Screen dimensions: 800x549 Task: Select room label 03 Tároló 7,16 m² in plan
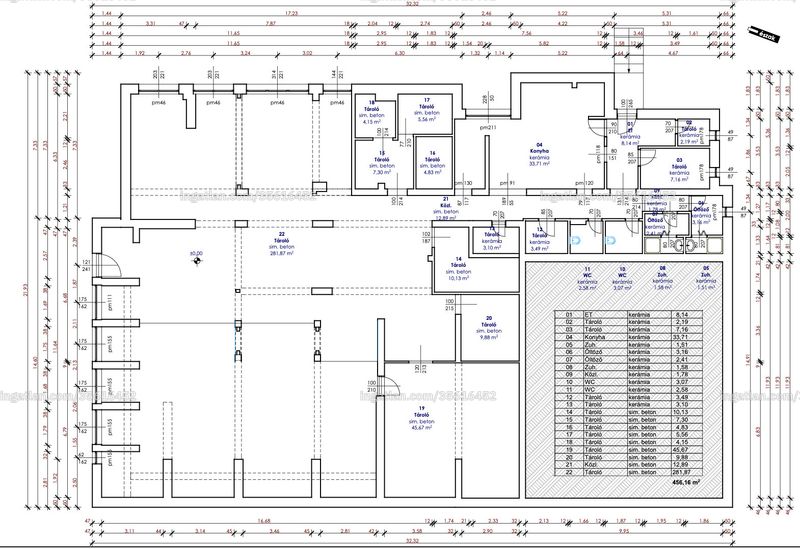point(679,169)
